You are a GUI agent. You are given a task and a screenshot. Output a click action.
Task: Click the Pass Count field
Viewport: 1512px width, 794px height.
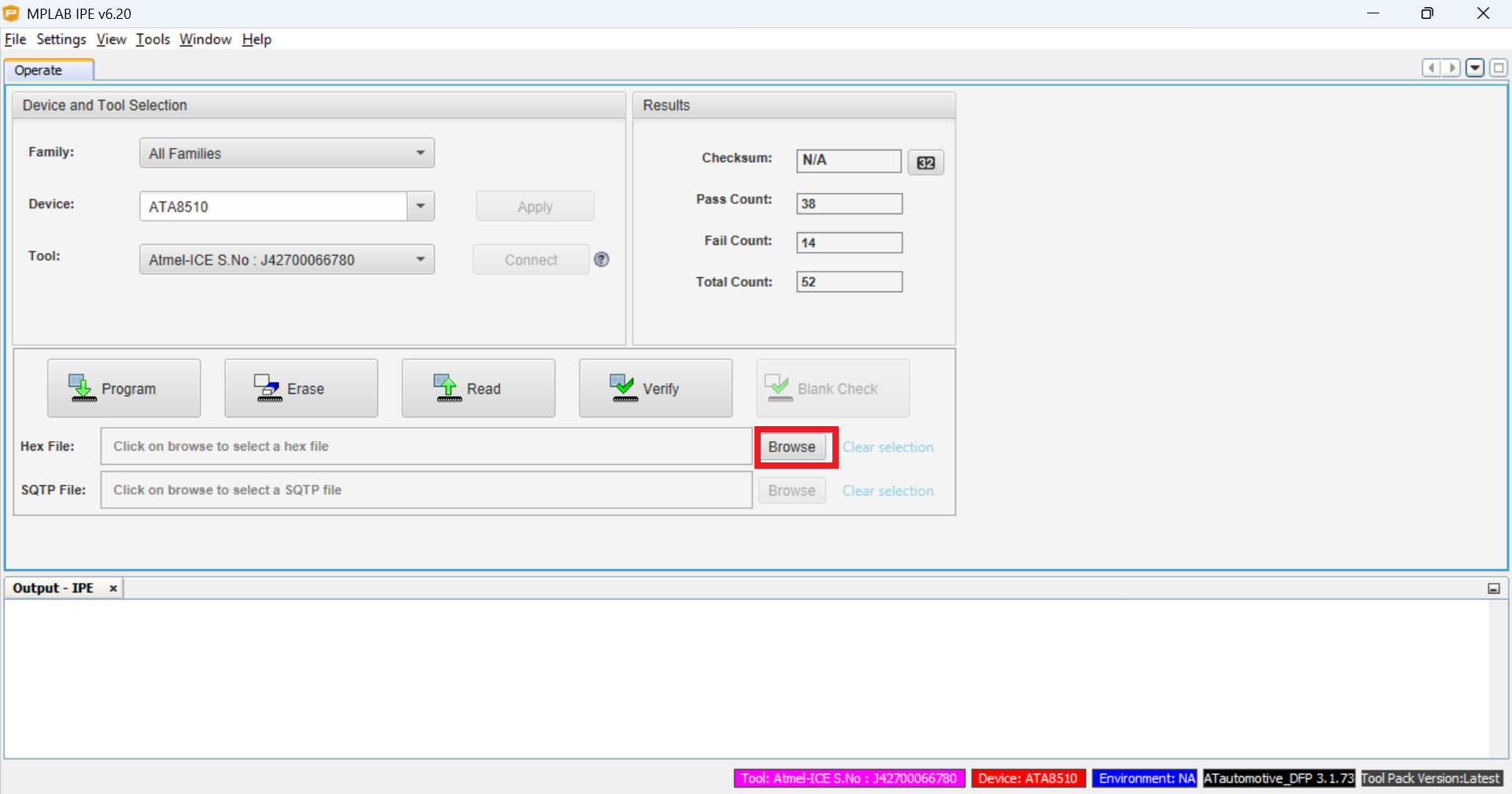pyautogui.click(x=849, y=204)
